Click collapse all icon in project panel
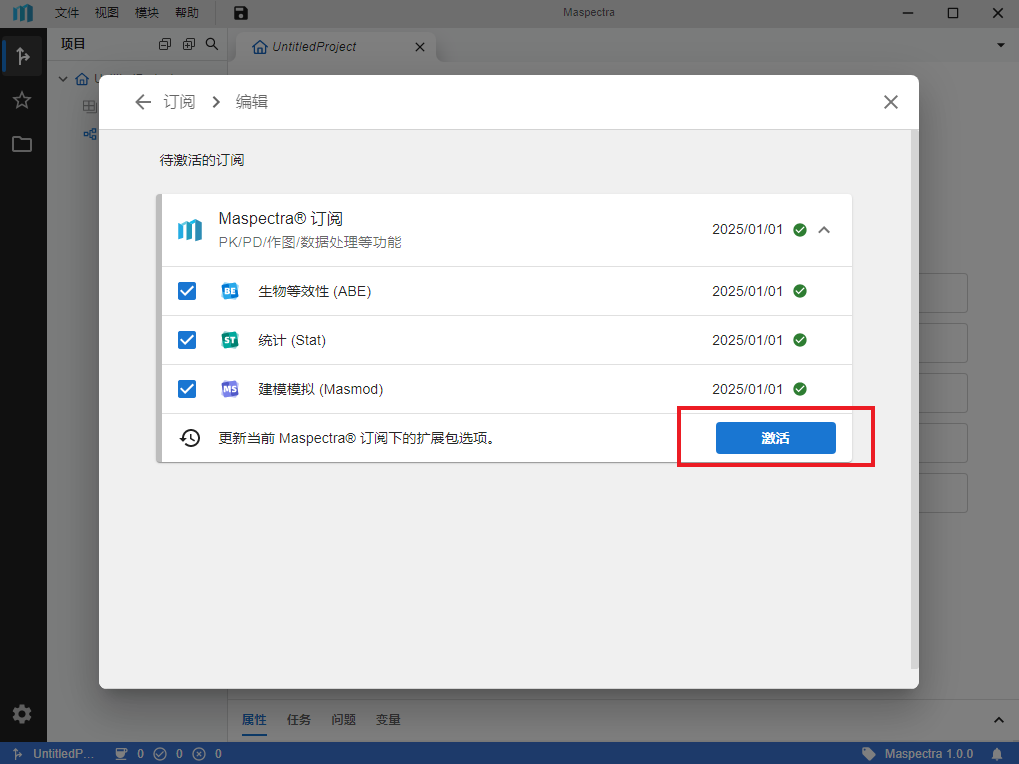This screenshot has width=1019, height=764. click(165, 44)
